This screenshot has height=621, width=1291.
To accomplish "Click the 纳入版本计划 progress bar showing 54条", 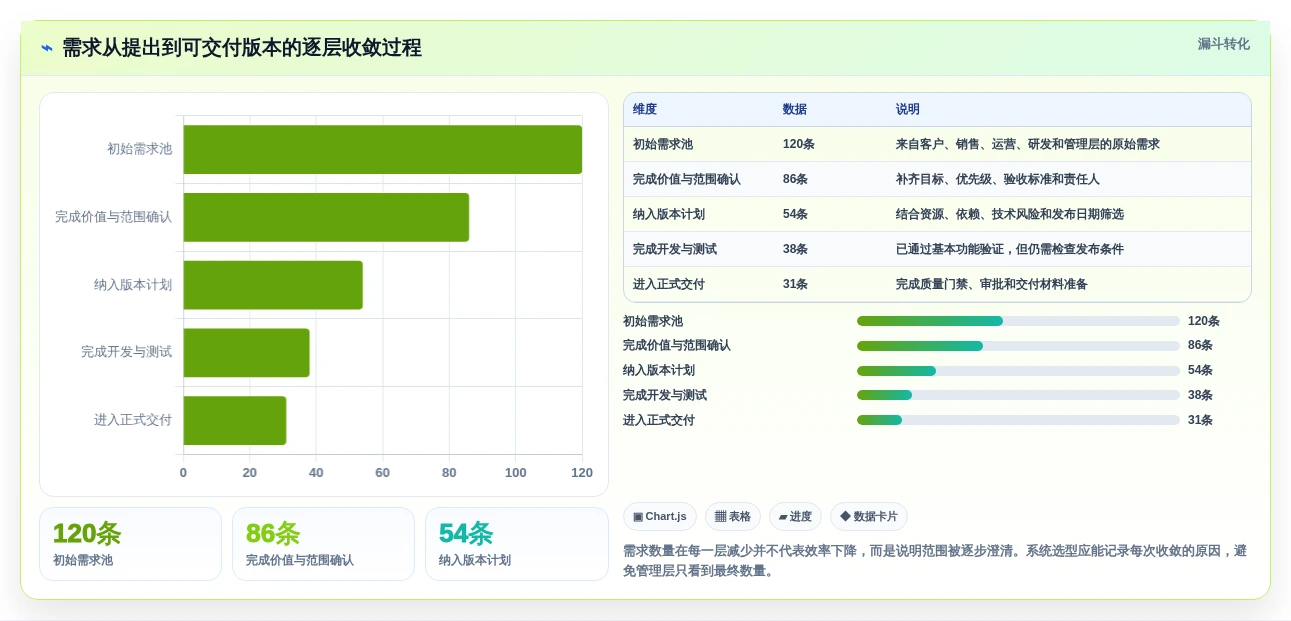I will click(1018, 371).
